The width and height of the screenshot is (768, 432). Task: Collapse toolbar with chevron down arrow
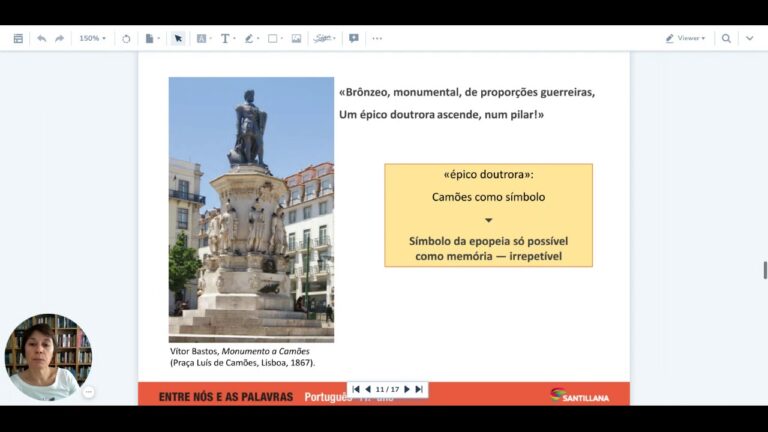pyautogui.click(x=749, y=38)
